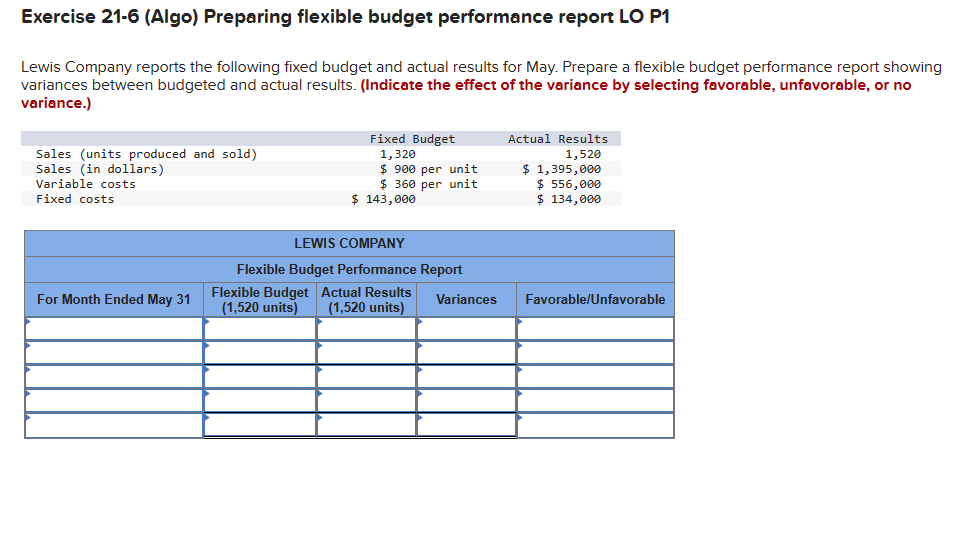
Task: Click the '$ 556,000' actual variable costs value
Action: coord(568,184)
